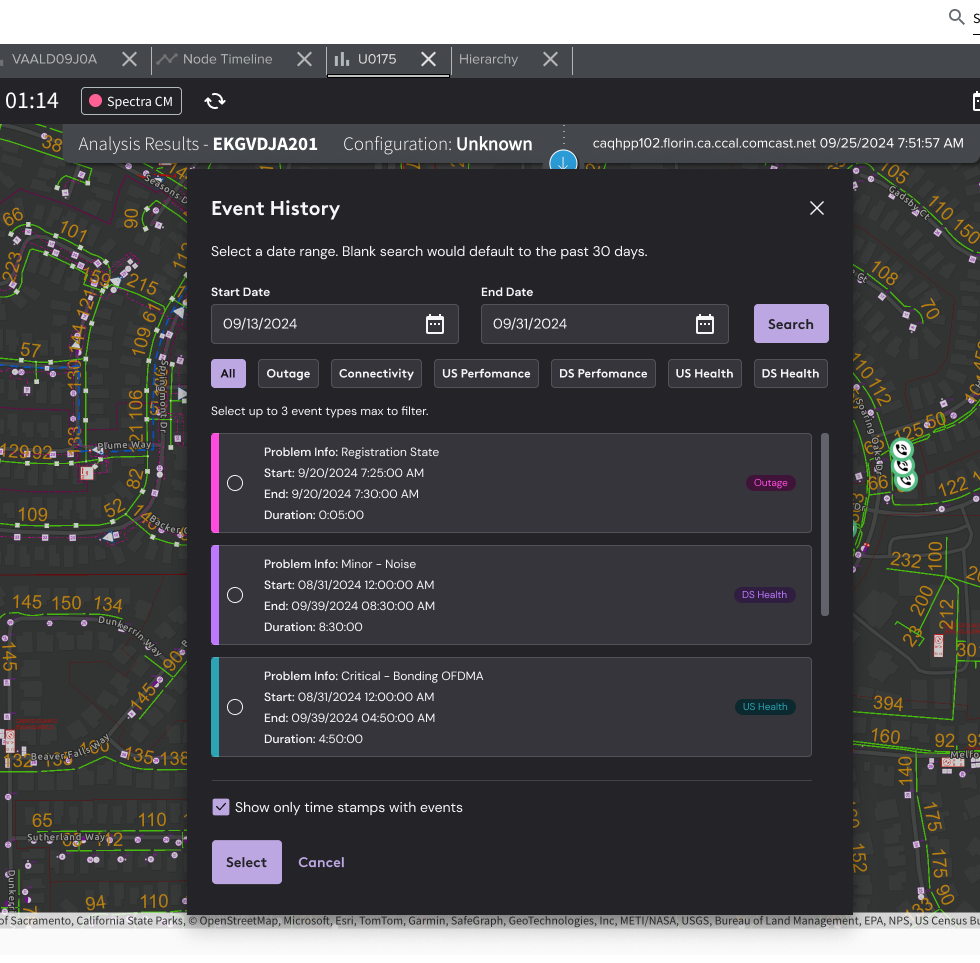Click the top green phone marker on map

901,449
